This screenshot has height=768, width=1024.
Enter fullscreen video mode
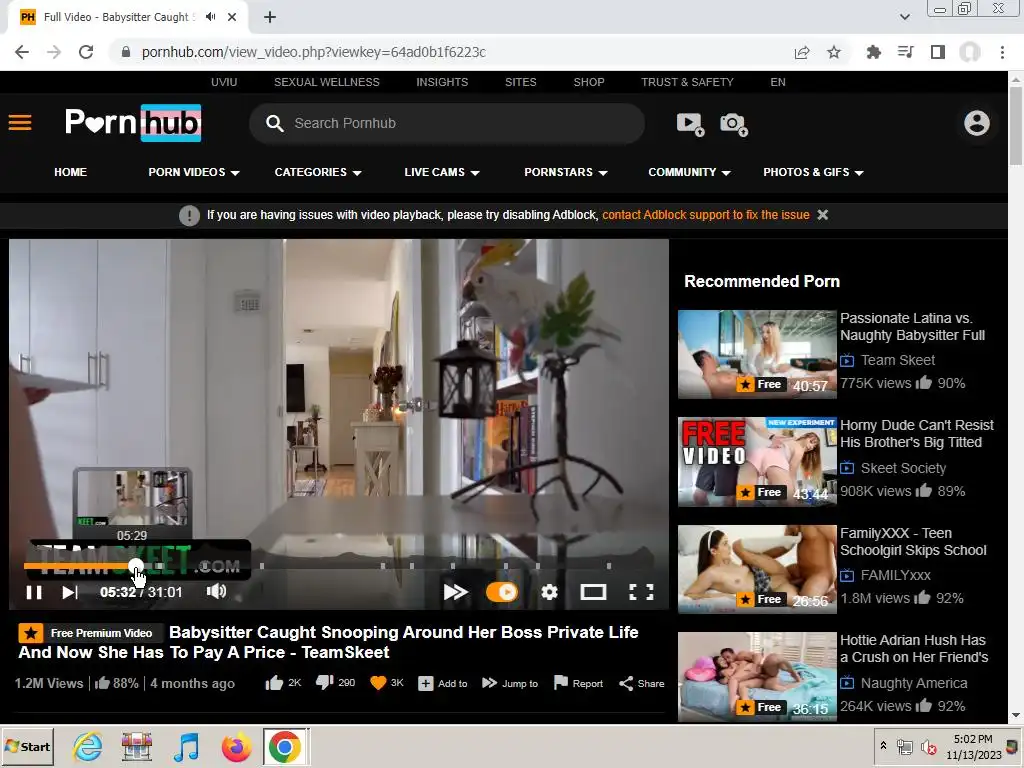tap(641, 592)
